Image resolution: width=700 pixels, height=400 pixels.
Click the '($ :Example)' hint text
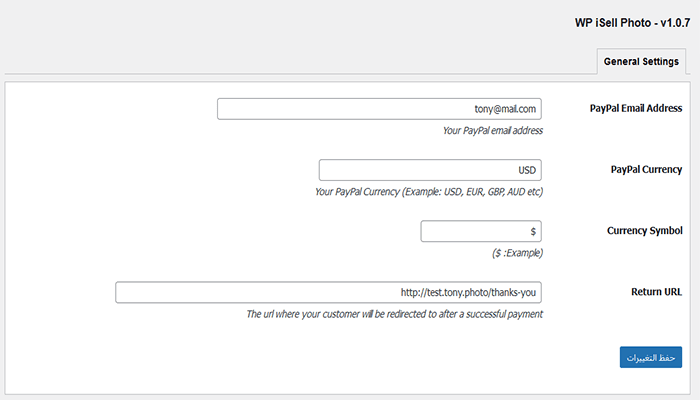click(x=517, y=253)
